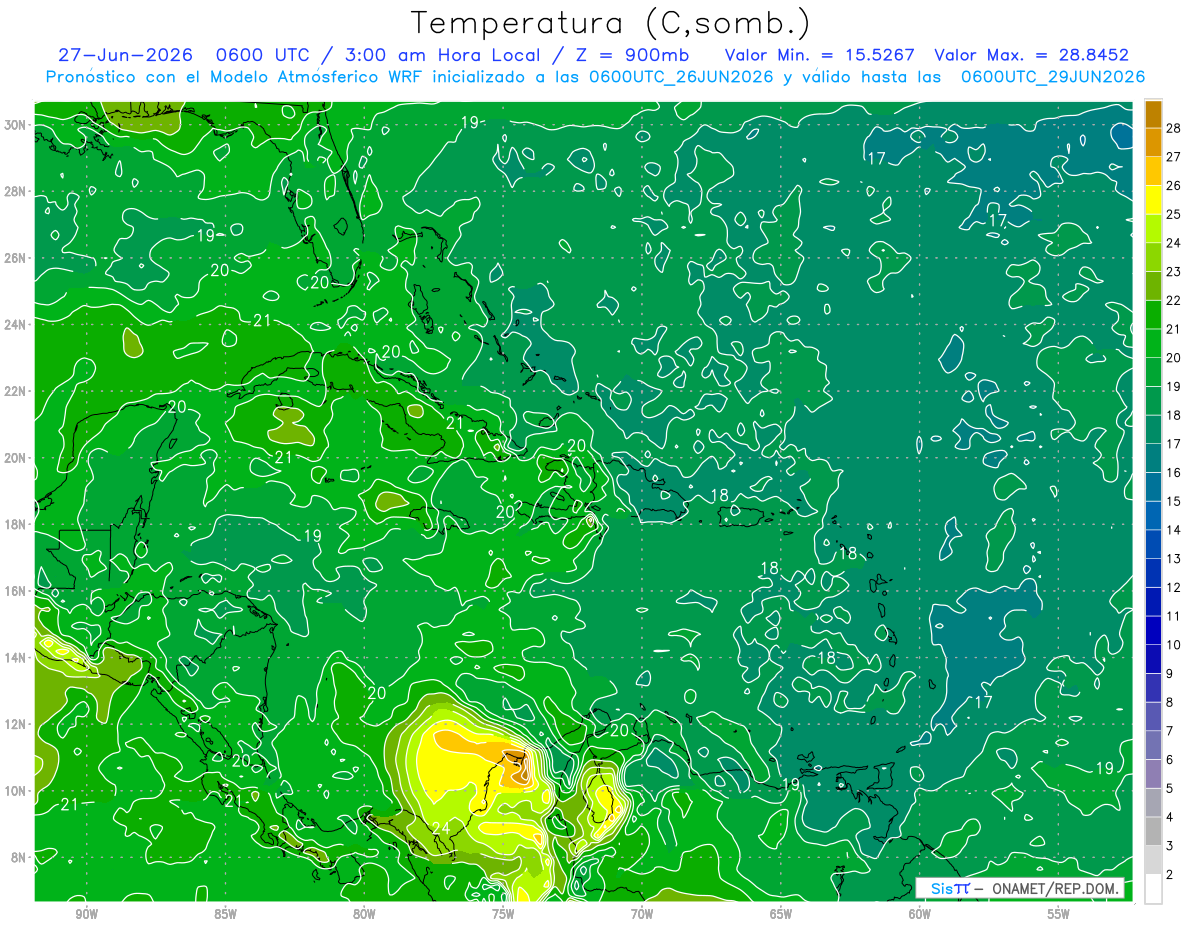Click the "70W" longitude label
The width and height of the screenshot is (1200, 927).
coord(642,914)
